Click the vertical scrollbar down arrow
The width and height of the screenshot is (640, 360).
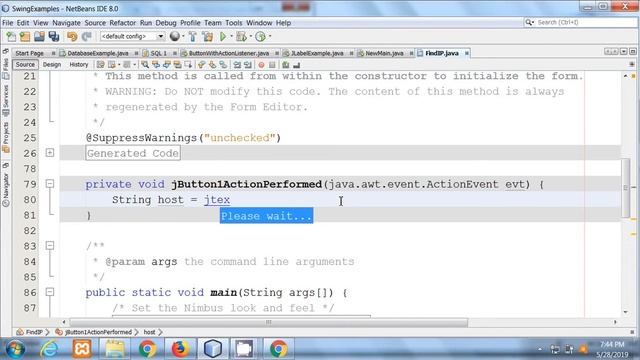626,312
